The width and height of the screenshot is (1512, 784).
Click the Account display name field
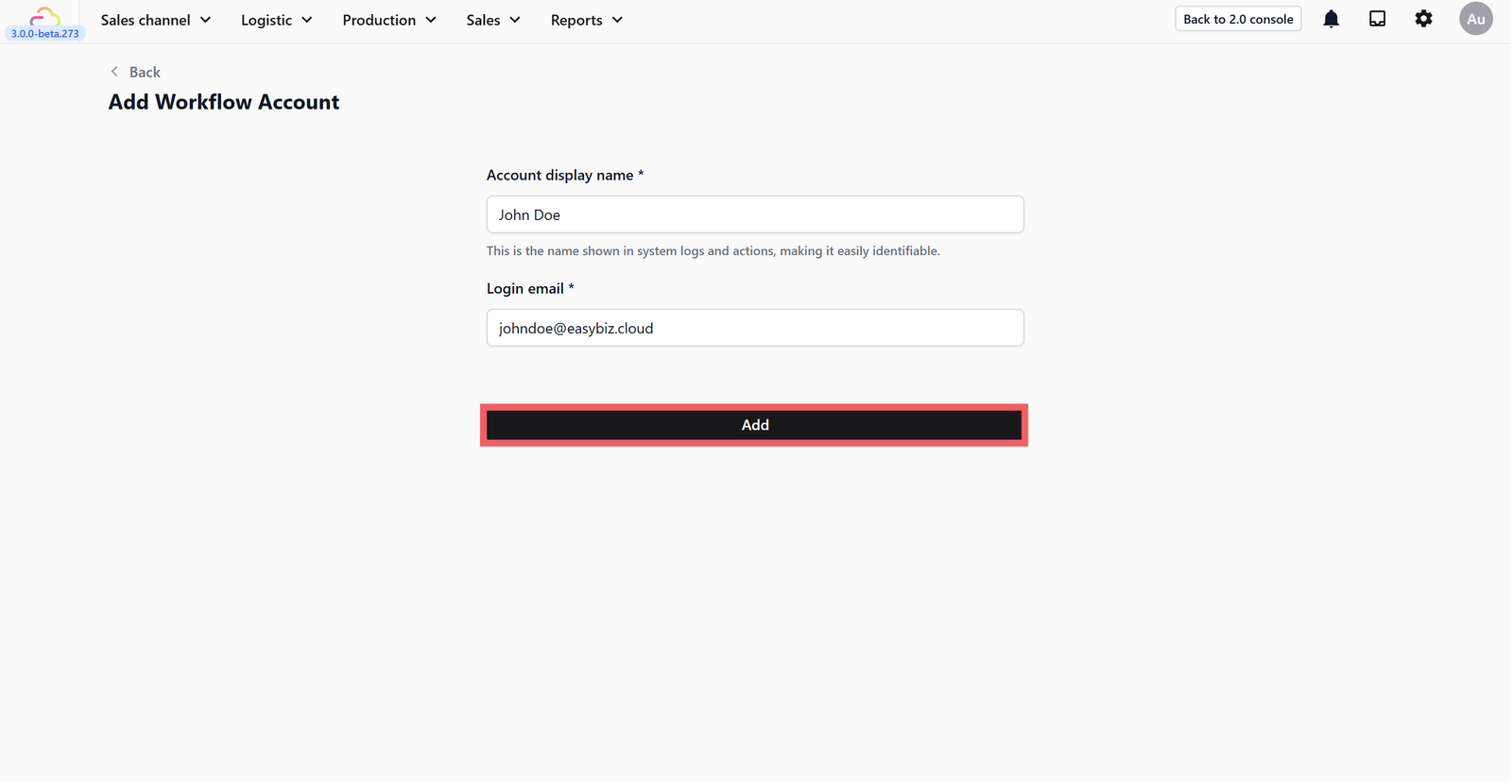click(x=754, y=214)
